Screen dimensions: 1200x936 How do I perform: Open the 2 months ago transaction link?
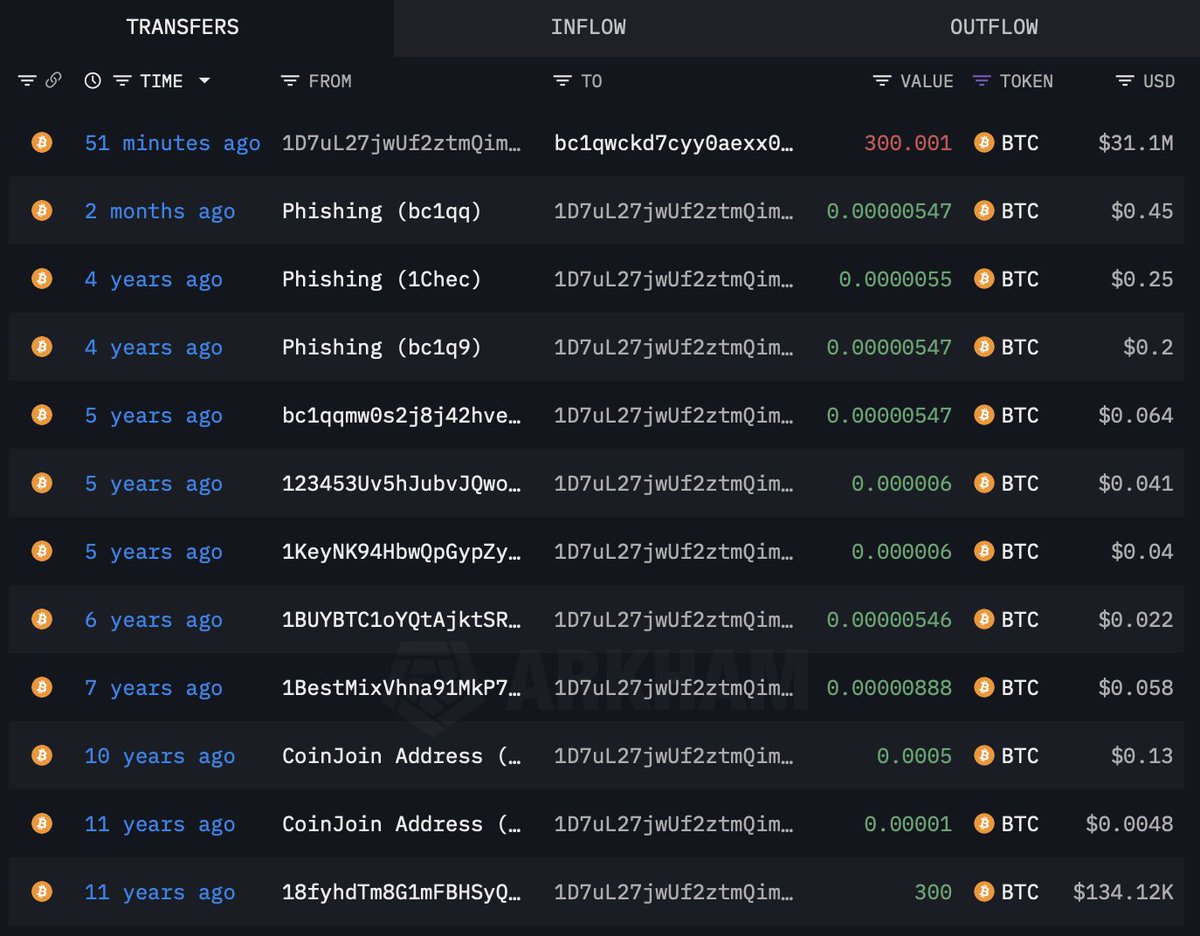160,211
